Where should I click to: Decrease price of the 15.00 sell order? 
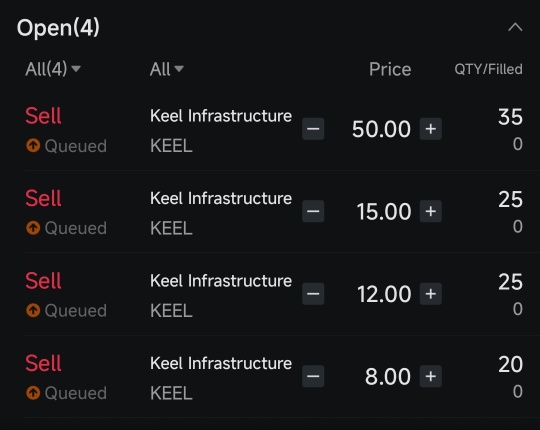click(313, 211)
